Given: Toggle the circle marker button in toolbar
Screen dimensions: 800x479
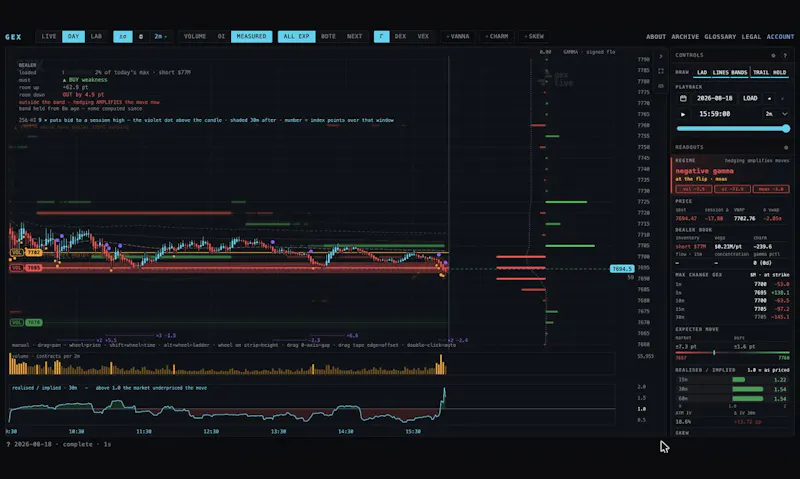Looking at the screenshot, I should [x=141, y=36].
